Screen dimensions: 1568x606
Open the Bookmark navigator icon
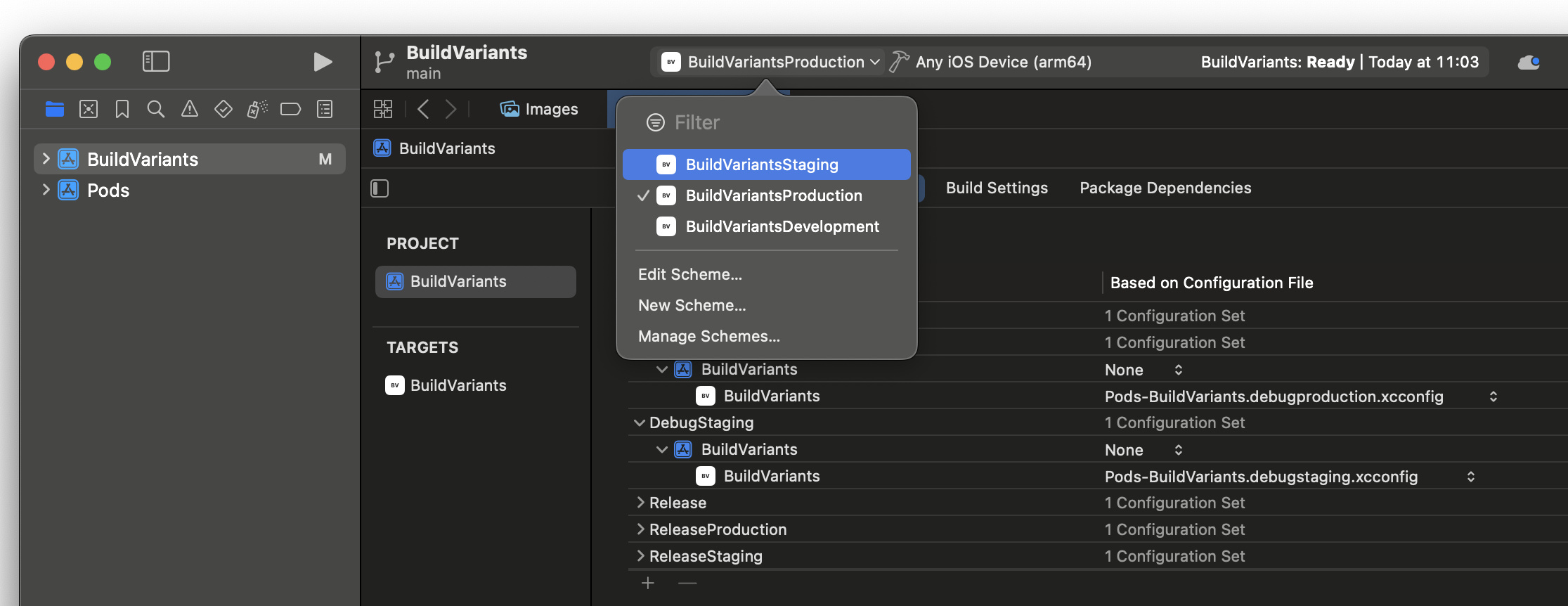click(122, 109)
